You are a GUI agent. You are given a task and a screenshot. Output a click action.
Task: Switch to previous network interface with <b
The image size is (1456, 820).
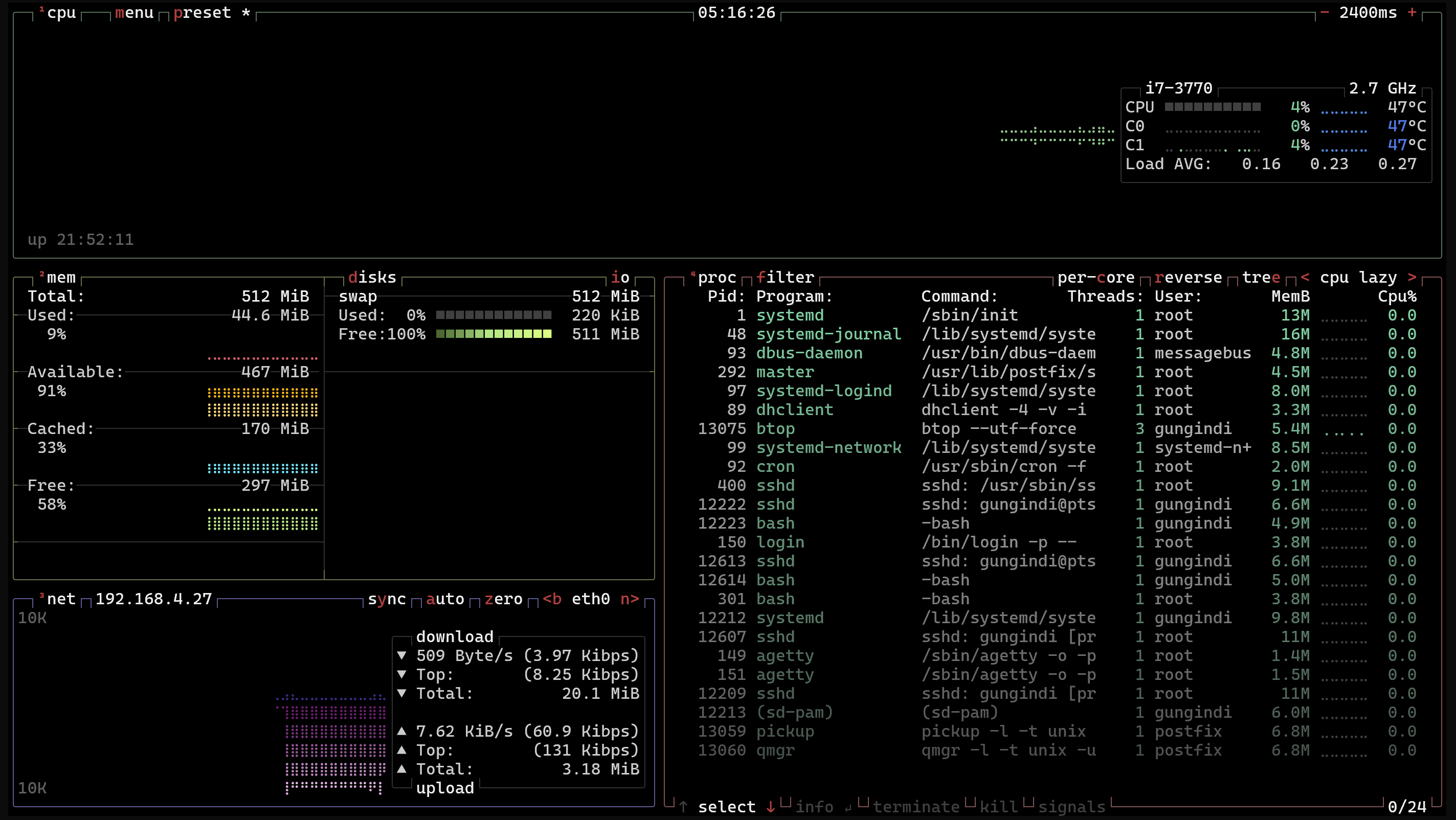pyautogui.click(x=552, y=599)
